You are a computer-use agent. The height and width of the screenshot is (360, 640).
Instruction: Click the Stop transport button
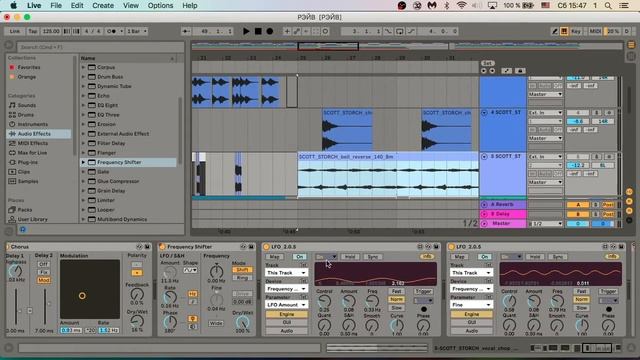pos(258,31)
